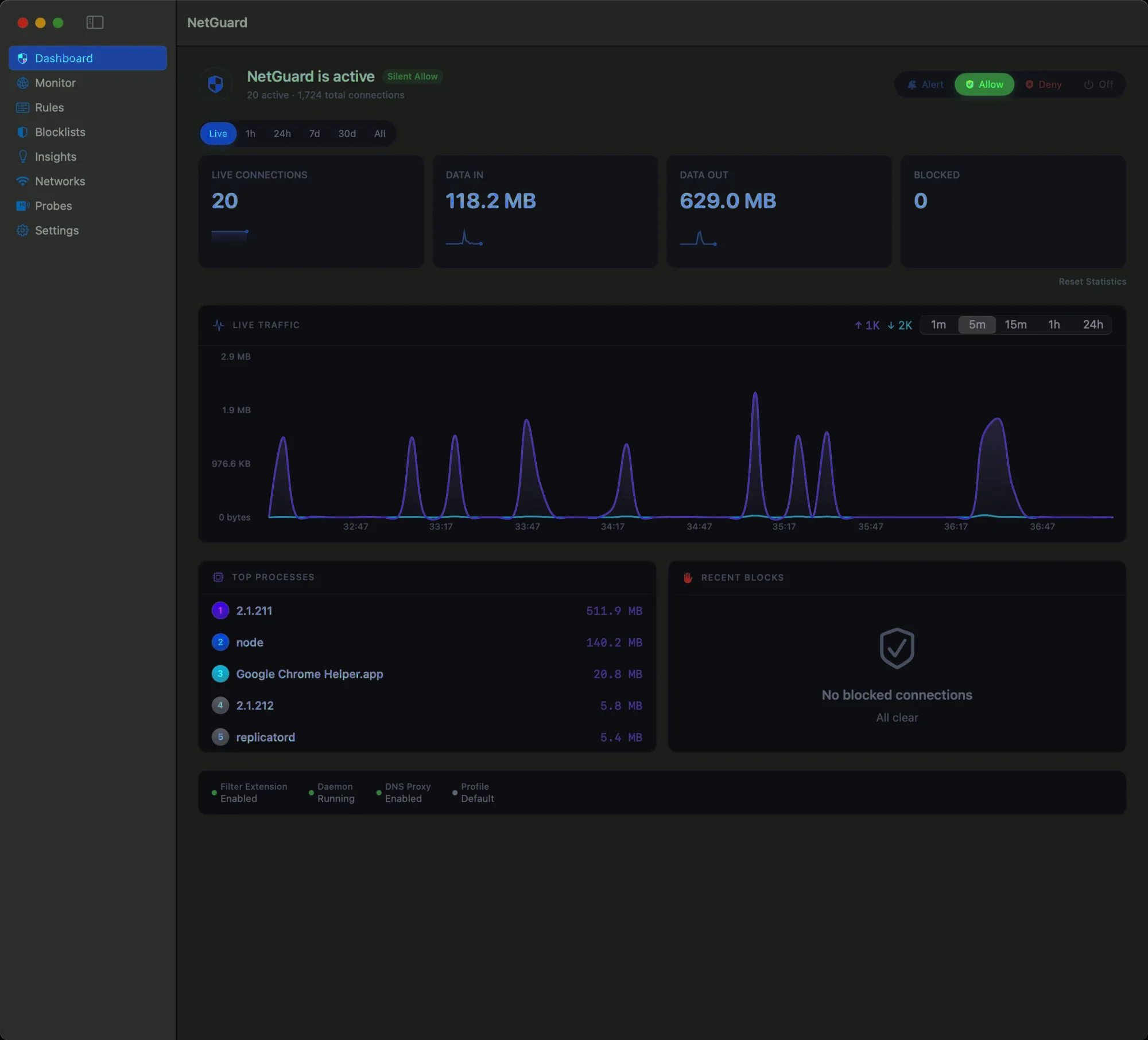This screenshot has height=1040, width=1148.
Task: Open the Monitor section
Action: click(88, 83)
